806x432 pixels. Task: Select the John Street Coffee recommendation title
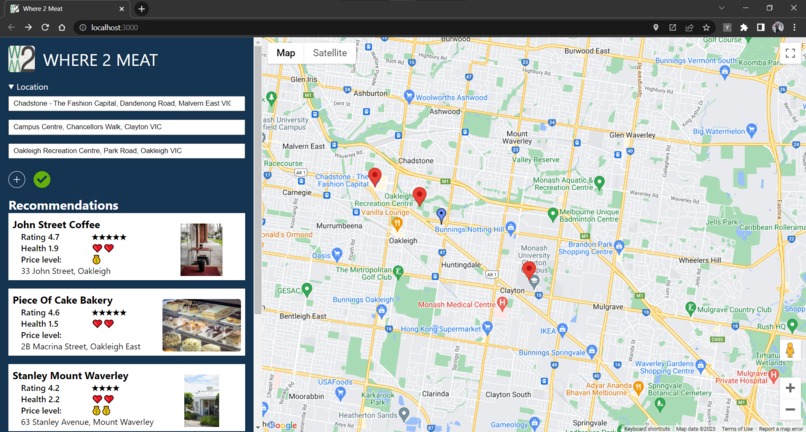coord(56,225)
